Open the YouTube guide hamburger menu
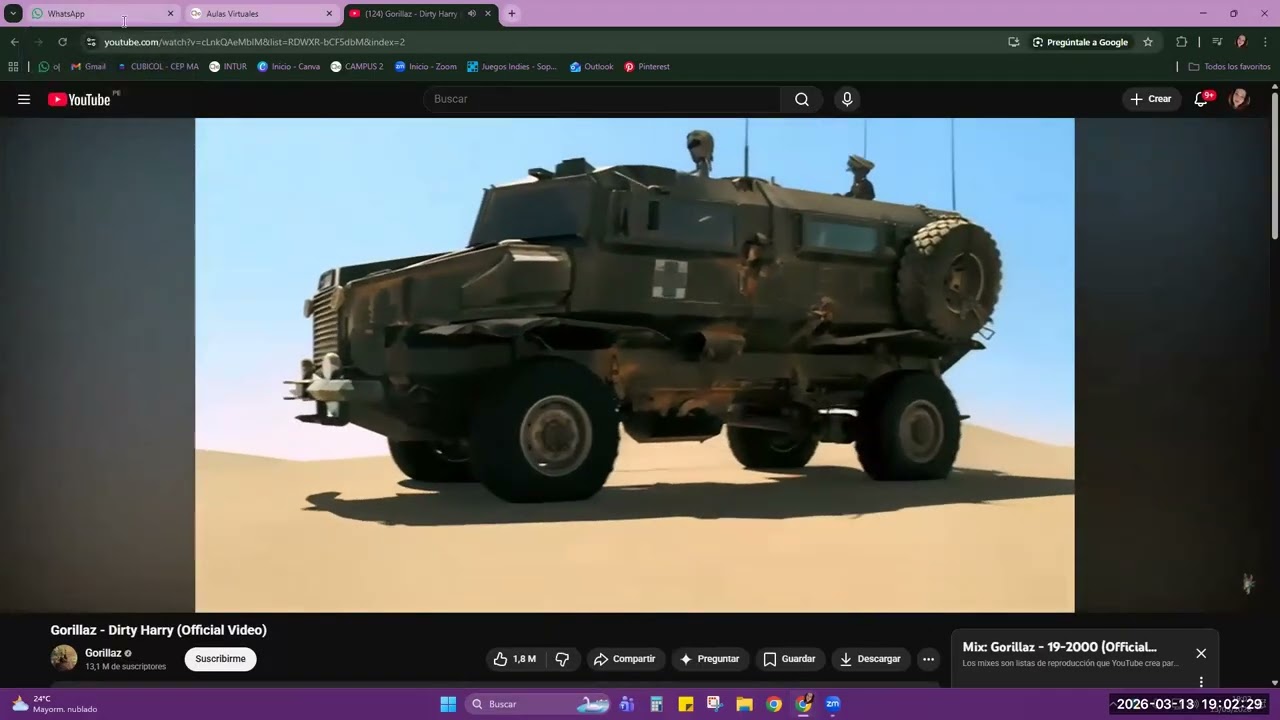This screenshot has height=720, width=1280. coord(24,99)
